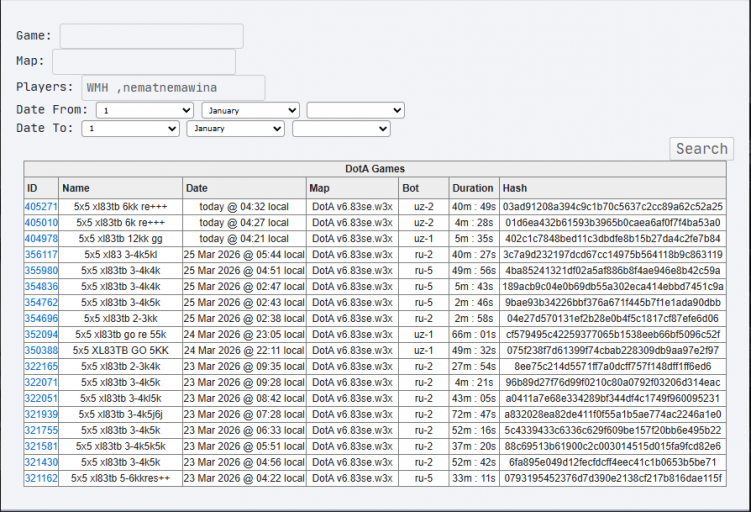Open game ID 321581
Viewport: 751px width, 512px height.
pos(41,446)
